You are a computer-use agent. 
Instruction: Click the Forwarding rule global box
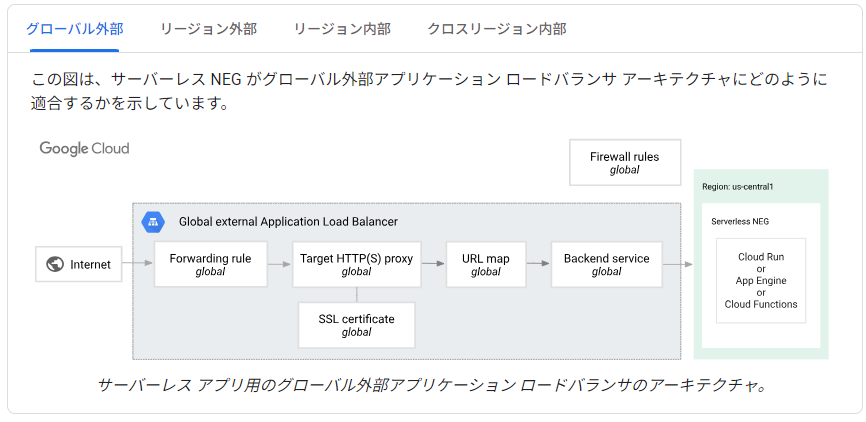210,264
